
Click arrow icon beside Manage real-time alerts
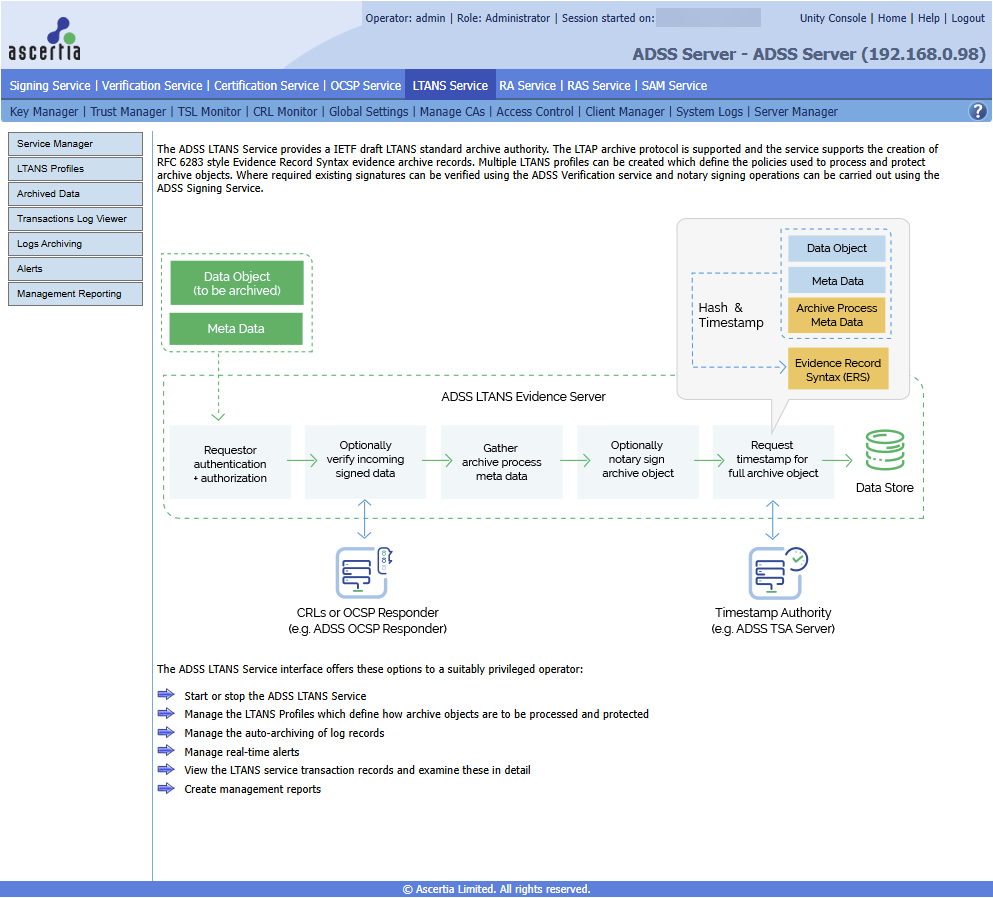coord(166,752)
